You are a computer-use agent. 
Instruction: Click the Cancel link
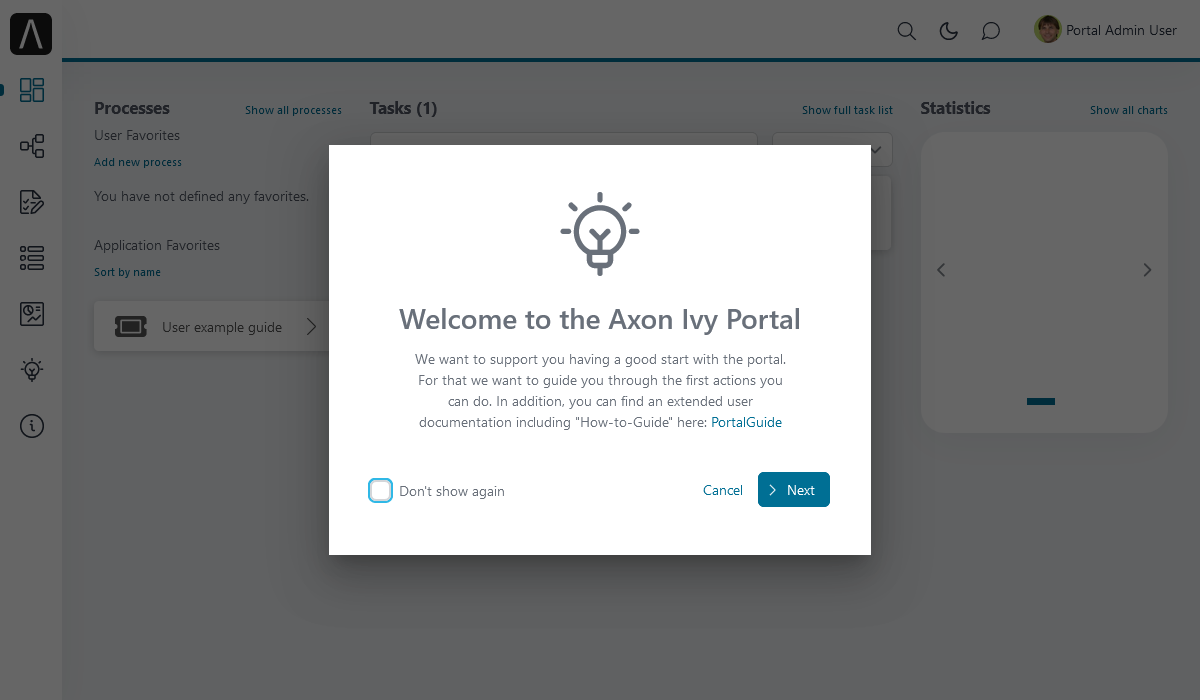point(723,490)
